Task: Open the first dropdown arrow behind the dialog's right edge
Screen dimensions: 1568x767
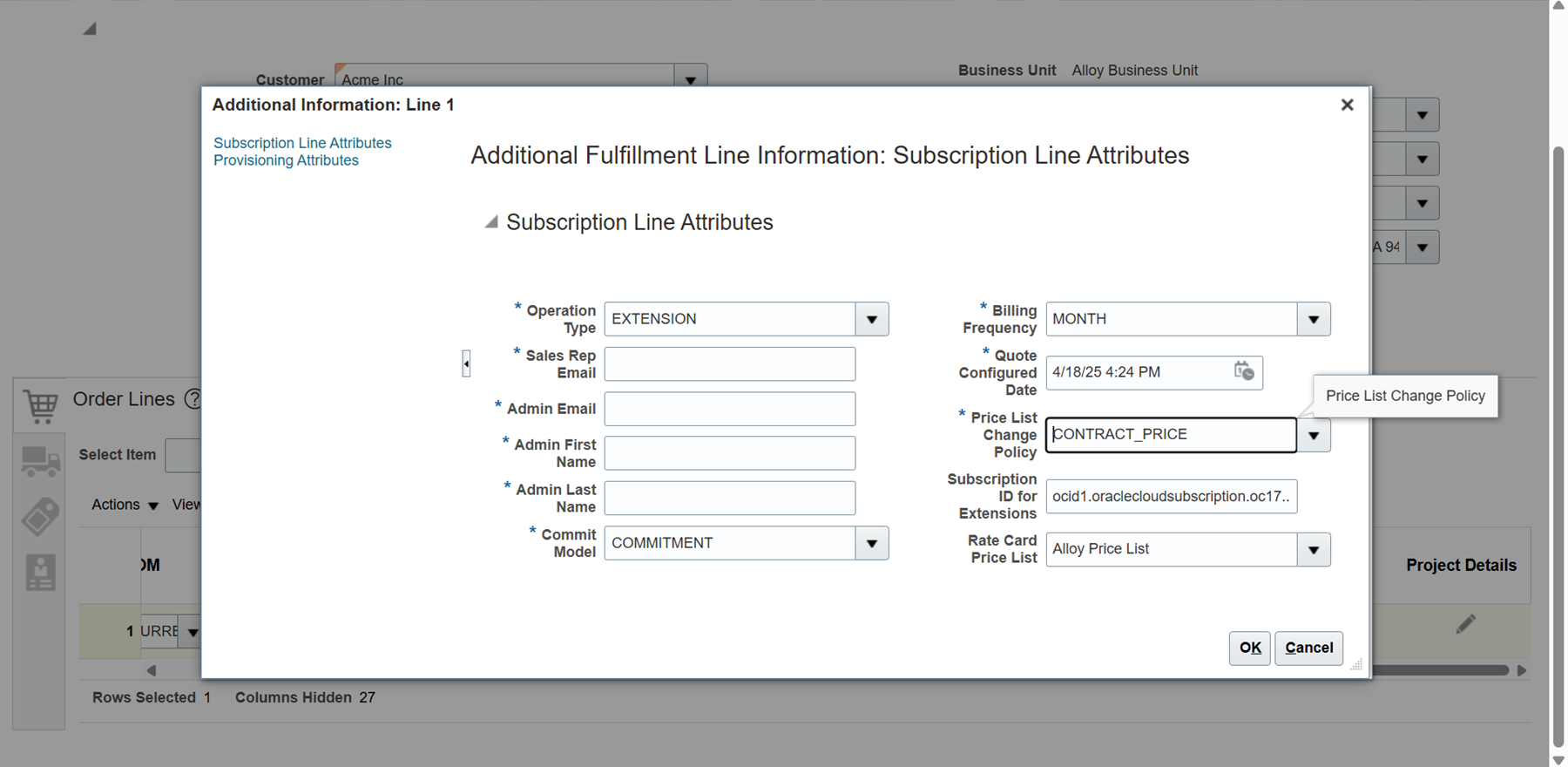Action: (x=1422, y=115)
